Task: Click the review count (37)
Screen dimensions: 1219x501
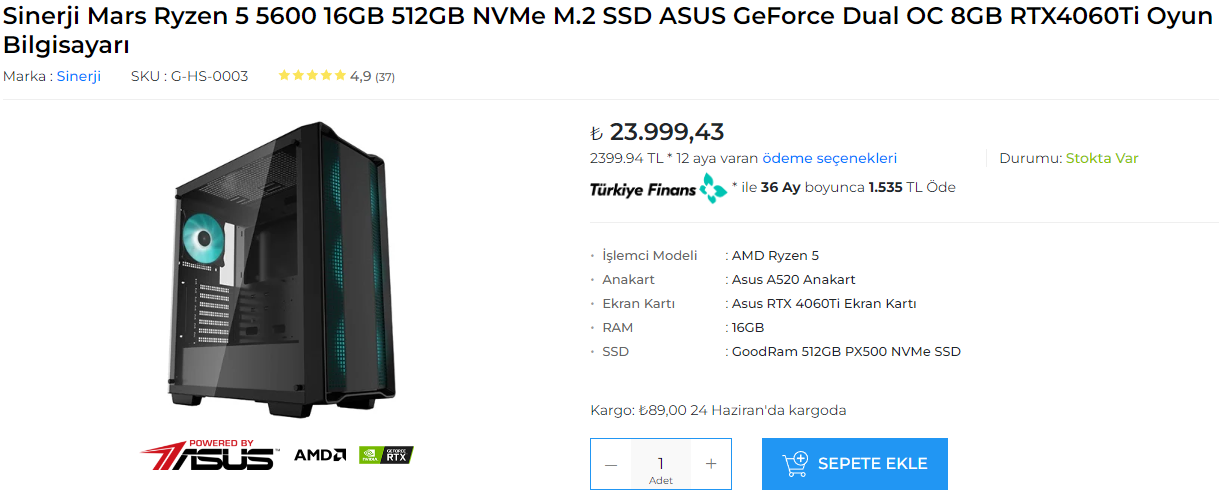Action: click(x=385, y=77)
